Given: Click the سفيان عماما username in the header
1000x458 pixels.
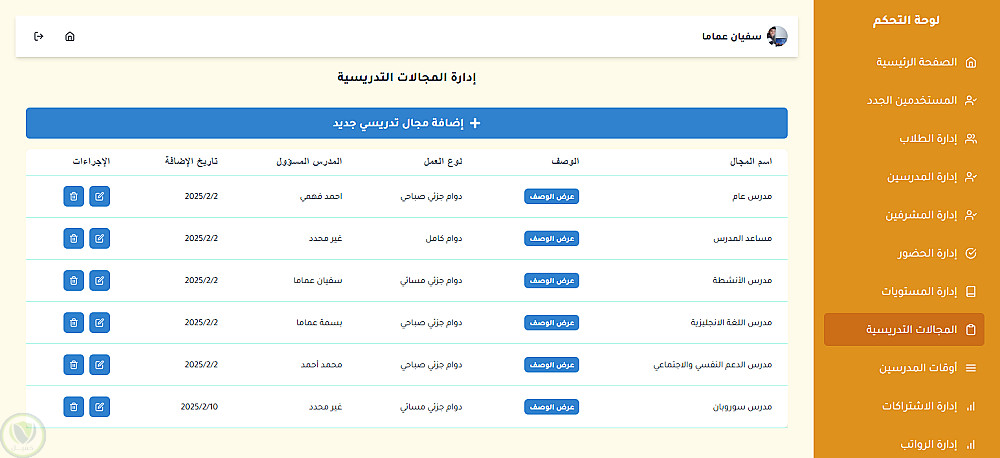Looking at the screenshot, I should [x=732, y=36].
